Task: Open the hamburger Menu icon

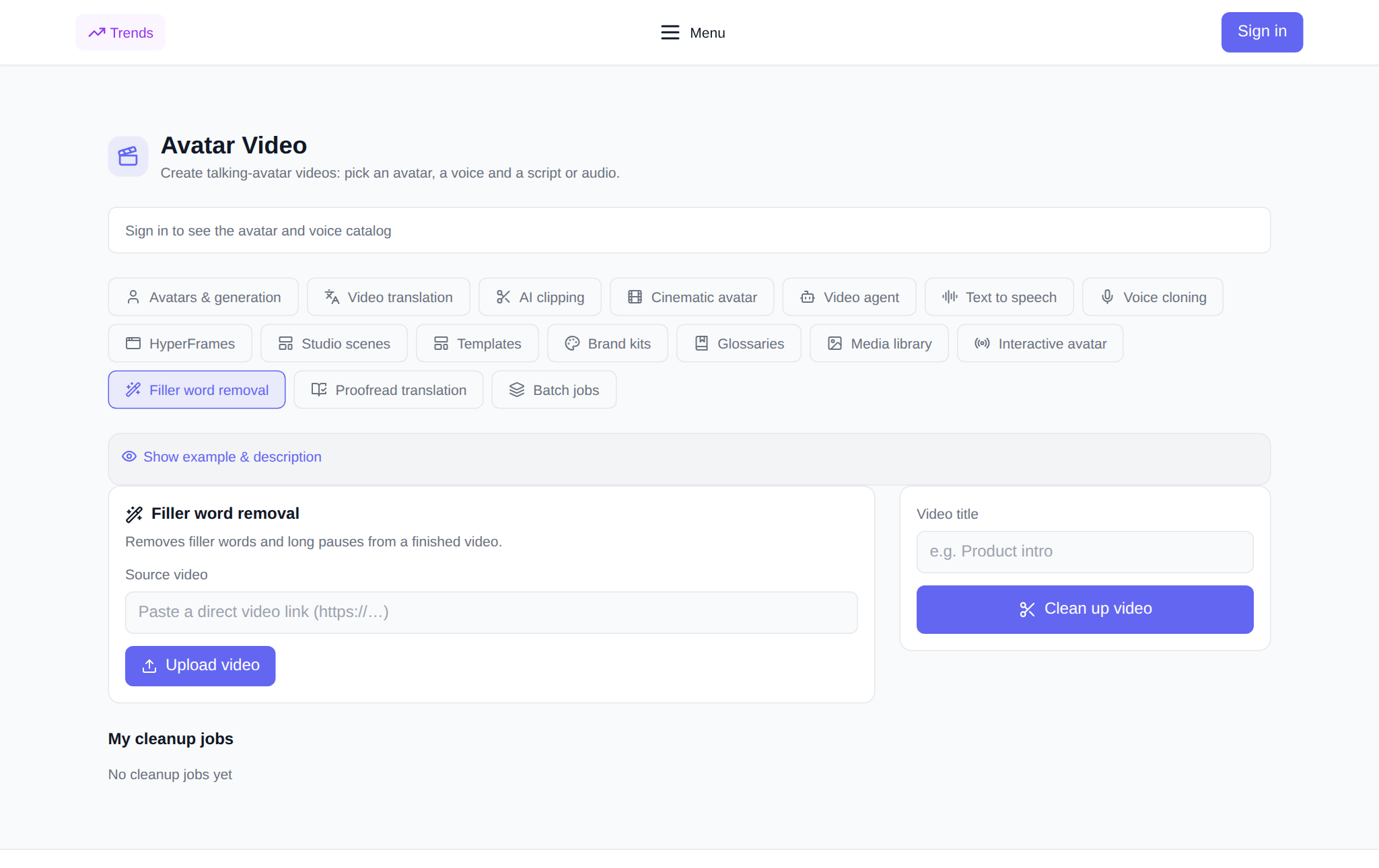Action: click(x=670, y=32)
